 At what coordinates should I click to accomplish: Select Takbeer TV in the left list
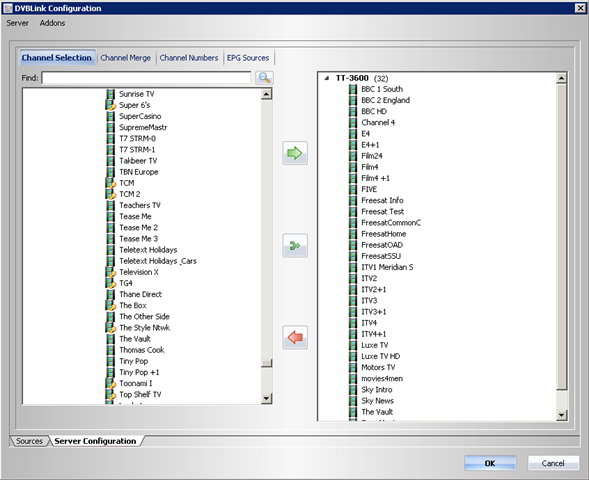coord(138,161)
